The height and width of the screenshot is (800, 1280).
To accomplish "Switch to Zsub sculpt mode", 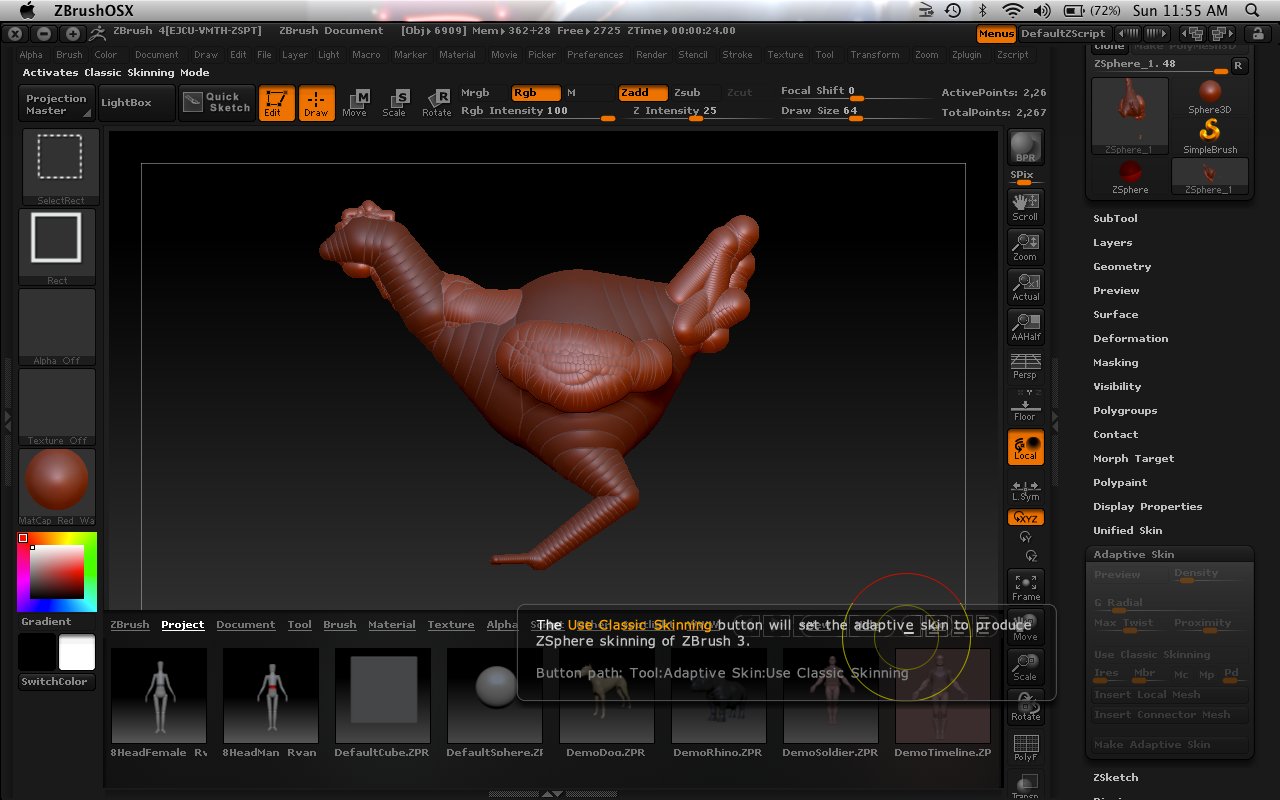I will [687, 93].
